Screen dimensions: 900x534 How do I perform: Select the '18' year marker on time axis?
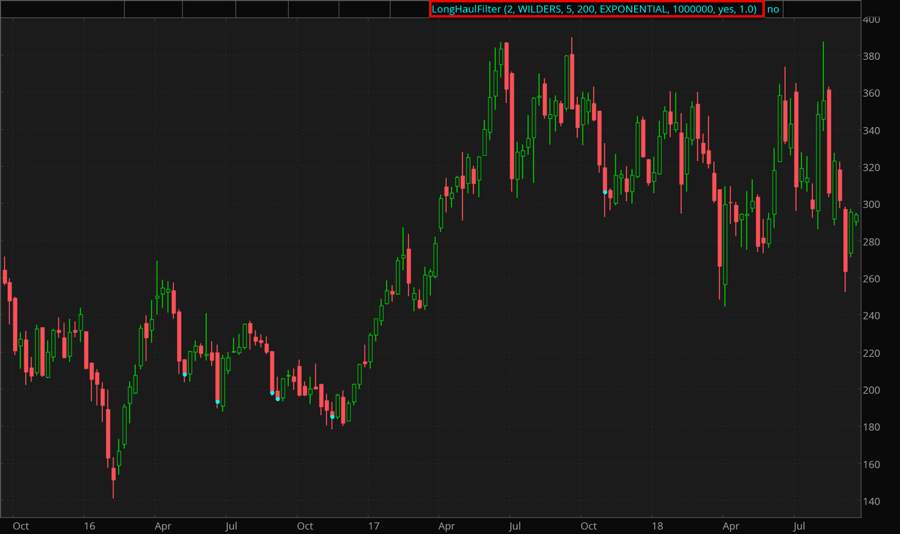[657, 525]
